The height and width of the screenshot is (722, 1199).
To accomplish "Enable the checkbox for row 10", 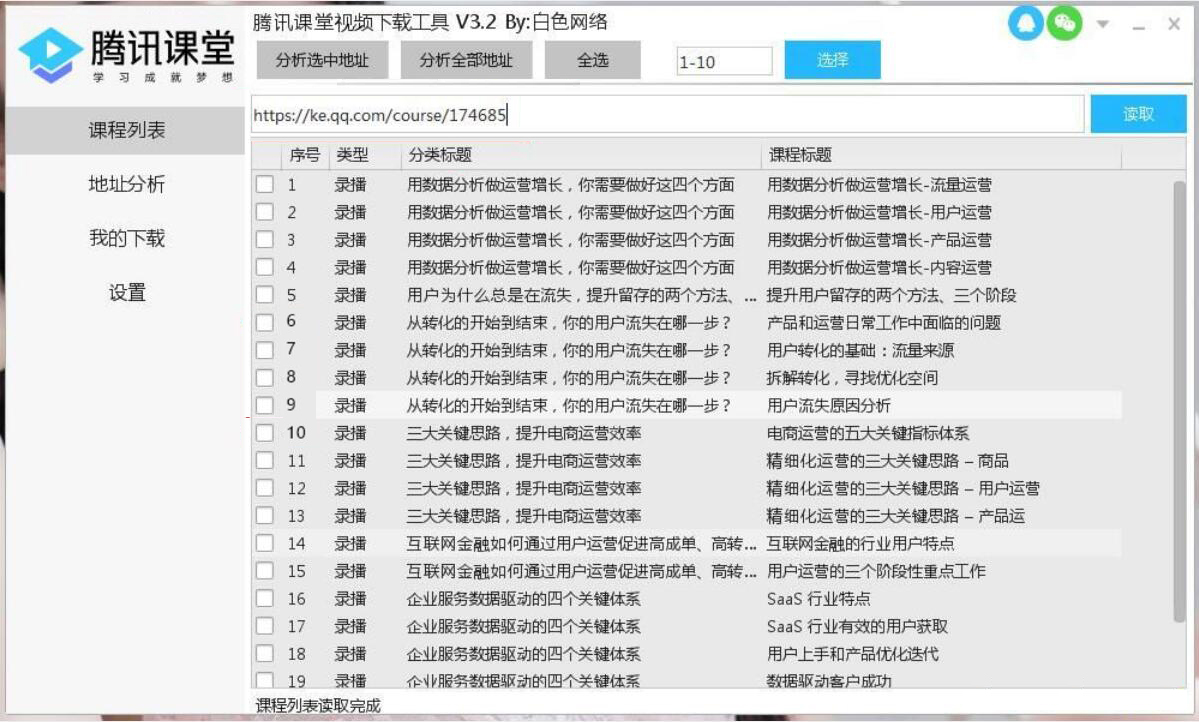I will pos(265,433).
